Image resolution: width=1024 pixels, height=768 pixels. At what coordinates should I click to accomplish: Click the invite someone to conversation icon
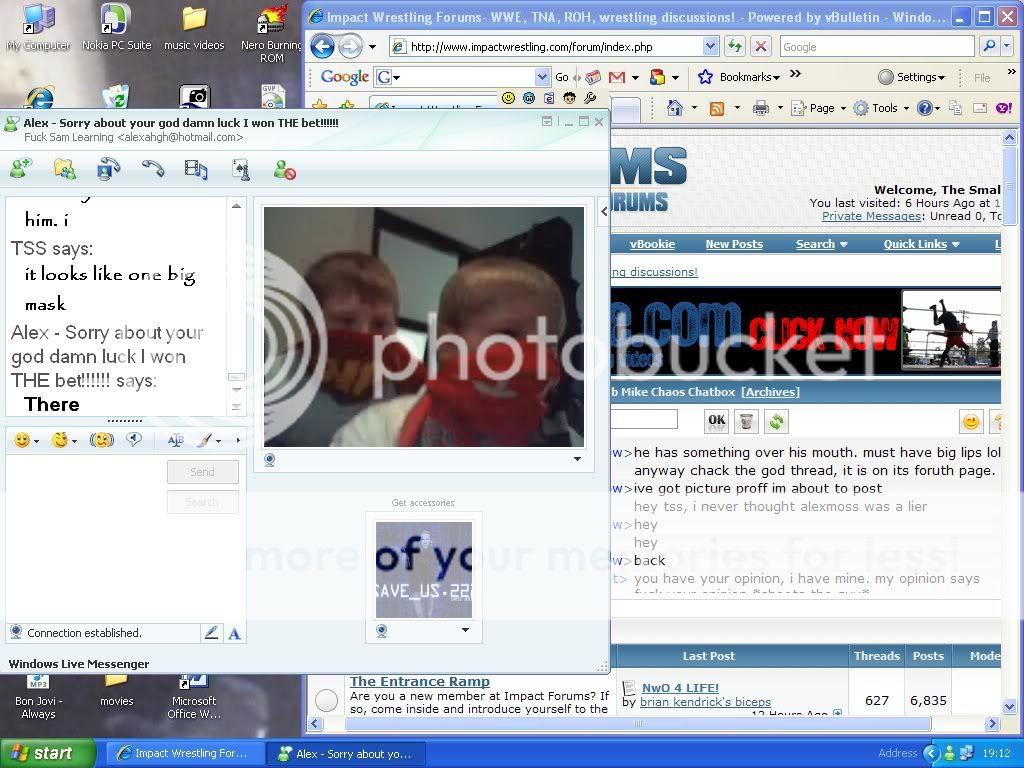click(x=20, y=170)
